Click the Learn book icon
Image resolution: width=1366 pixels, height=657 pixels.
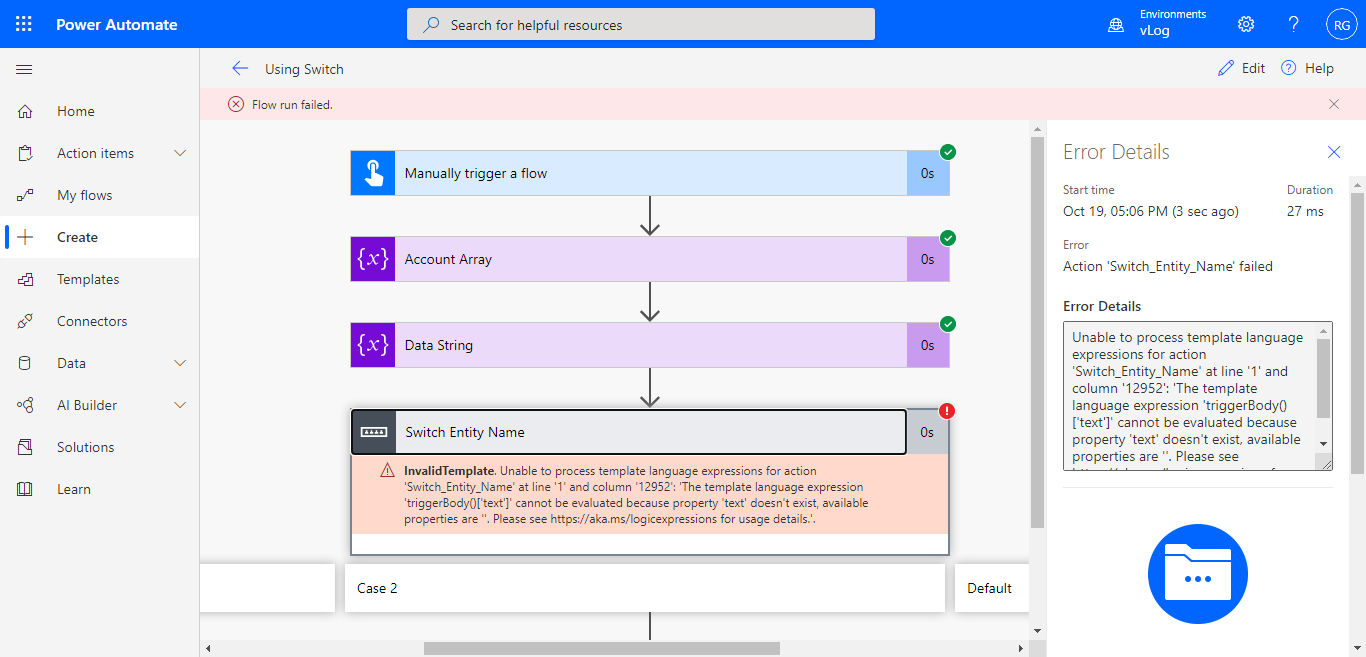coord(26,489)
